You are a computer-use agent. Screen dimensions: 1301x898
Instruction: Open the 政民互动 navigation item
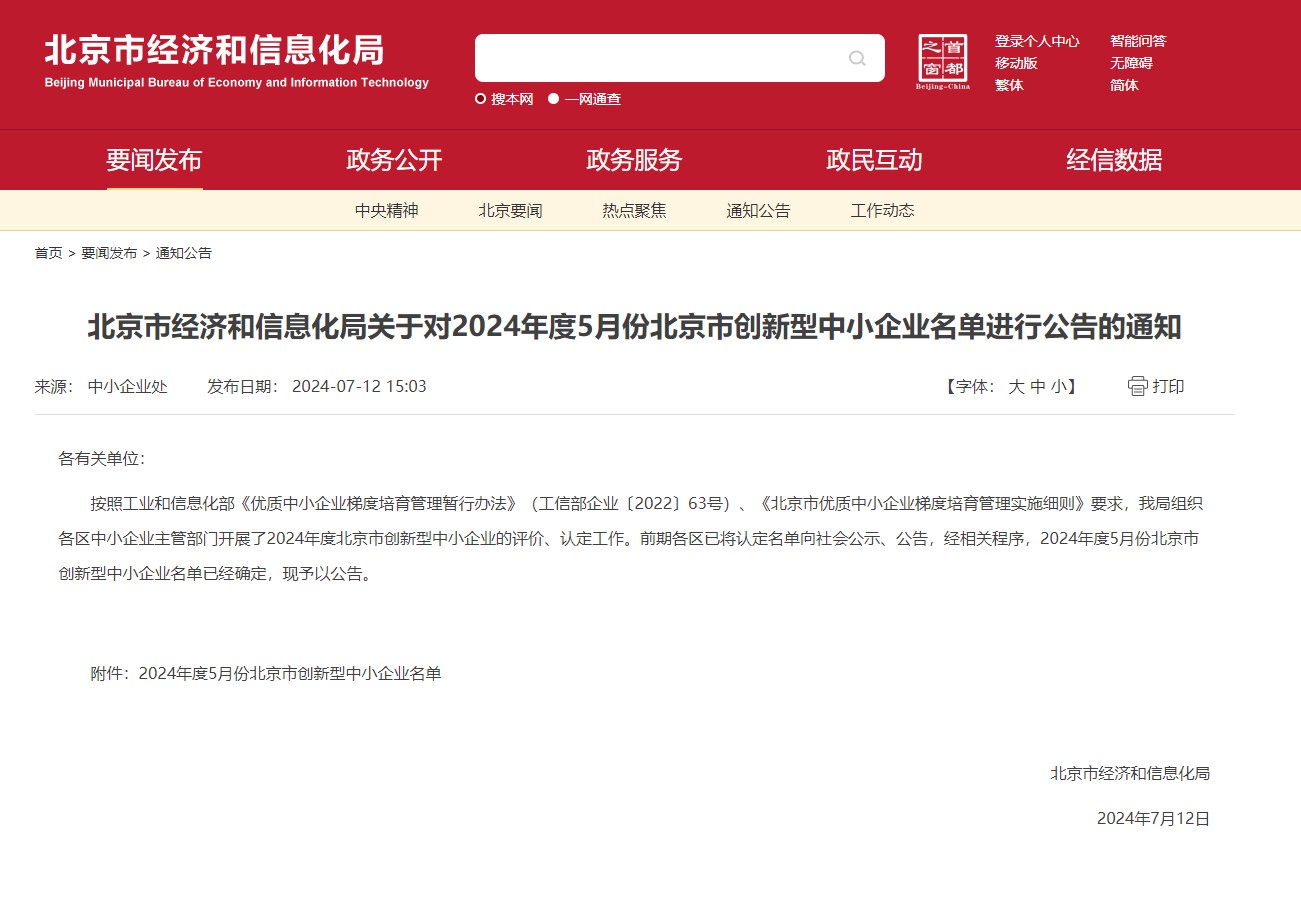[x=874, y=160]
